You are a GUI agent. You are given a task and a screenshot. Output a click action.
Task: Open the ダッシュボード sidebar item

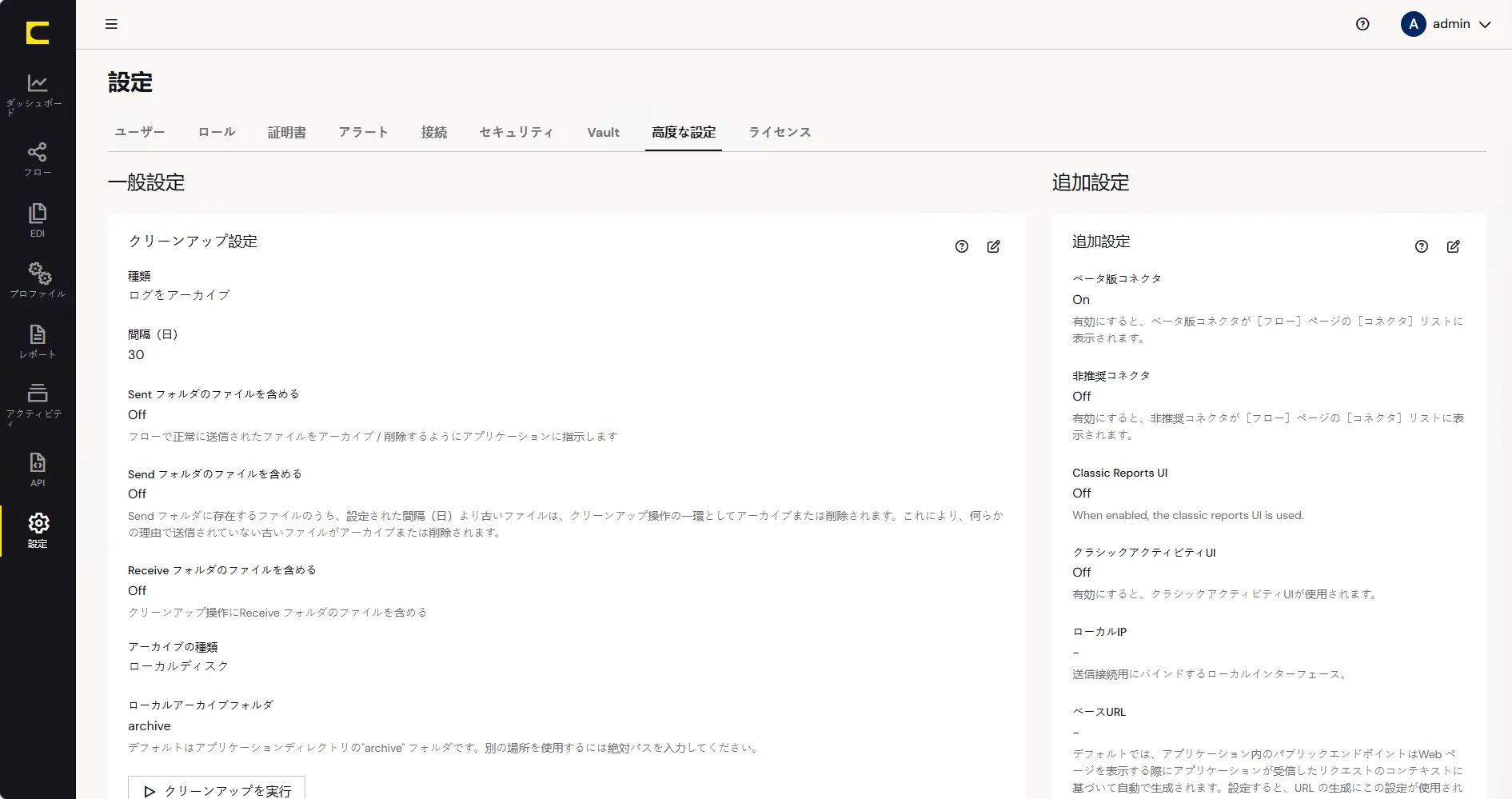(38, 94)
